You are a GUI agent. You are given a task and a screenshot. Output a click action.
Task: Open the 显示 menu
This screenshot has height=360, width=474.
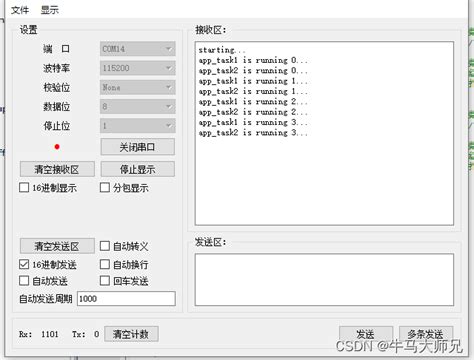(x=49, y=10)
